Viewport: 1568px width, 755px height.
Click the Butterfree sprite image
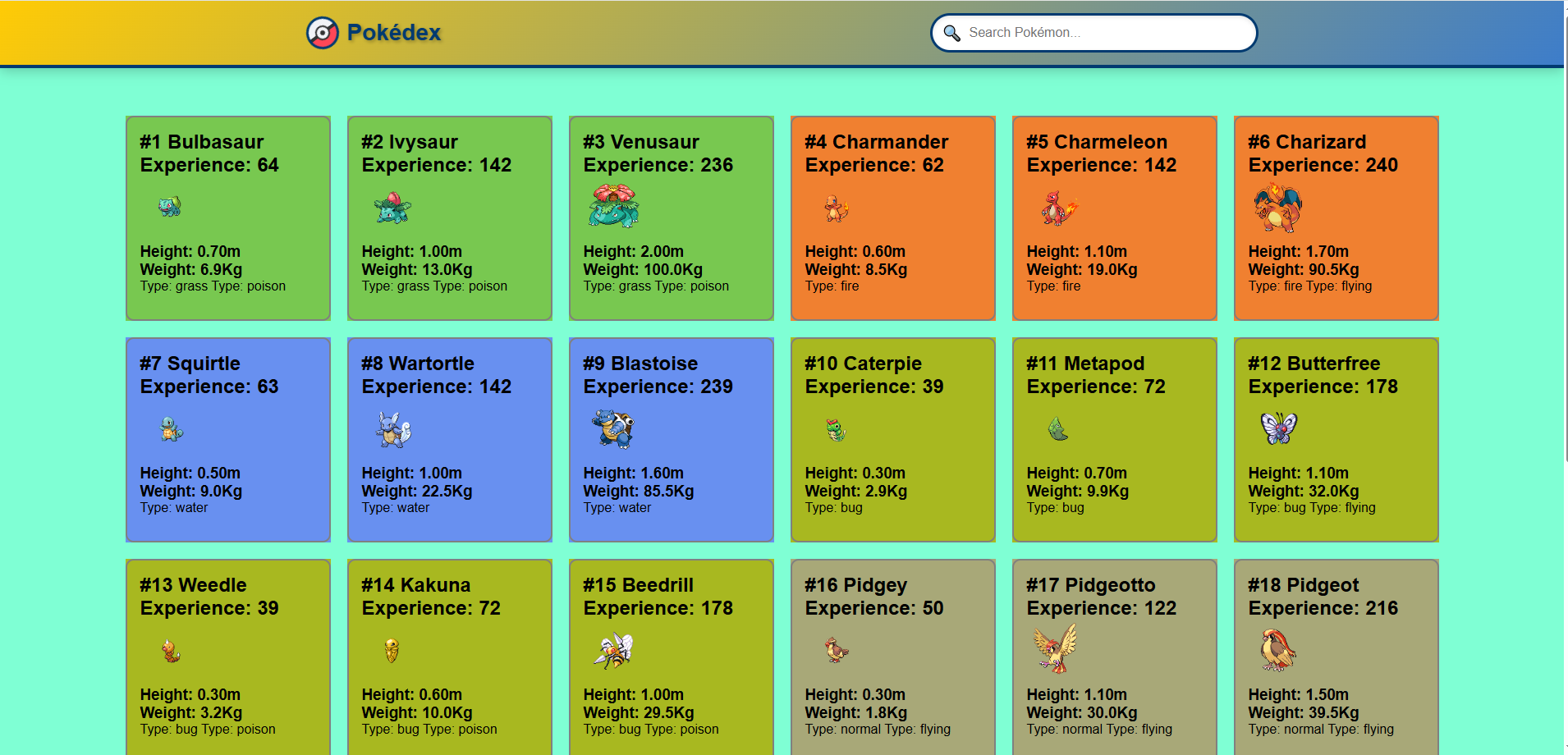1281,428
